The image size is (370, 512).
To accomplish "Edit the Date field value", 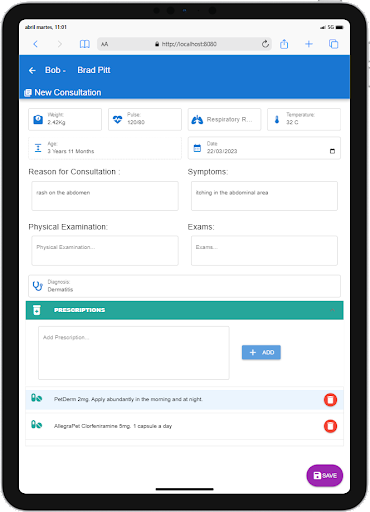I will click(x=222, y=151).
